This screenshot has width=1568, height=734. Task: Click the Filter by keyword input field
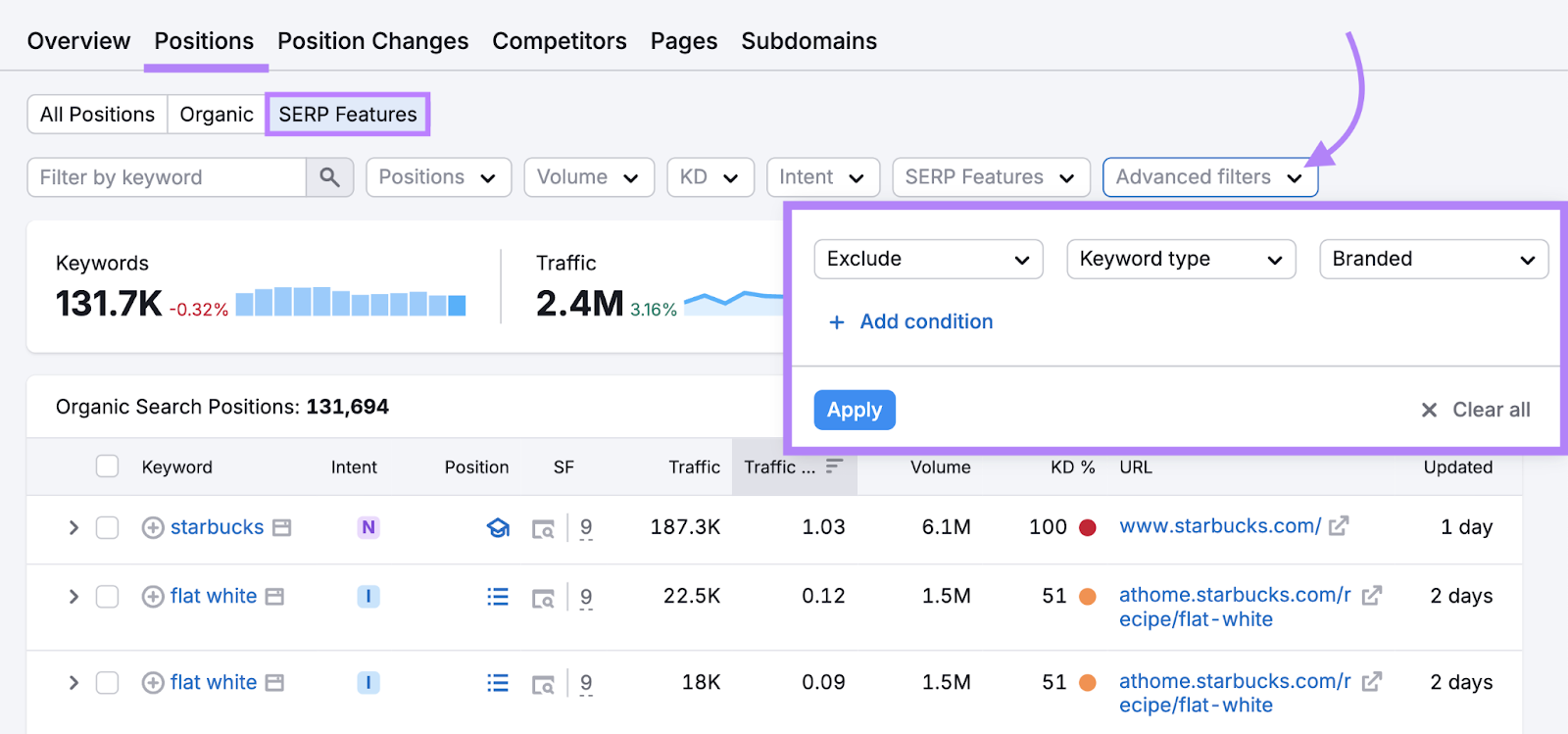167,177
